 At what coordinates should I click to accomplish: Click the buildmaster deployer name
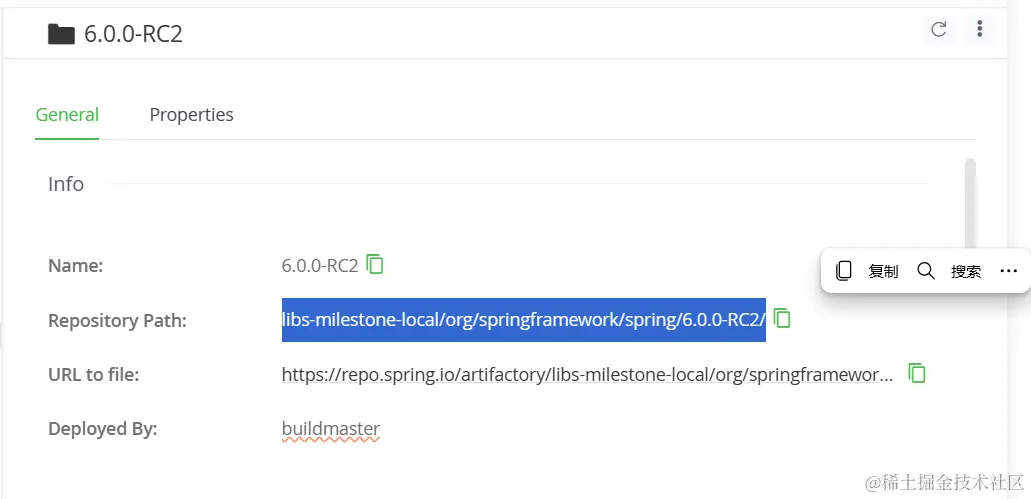coord(330,429)
